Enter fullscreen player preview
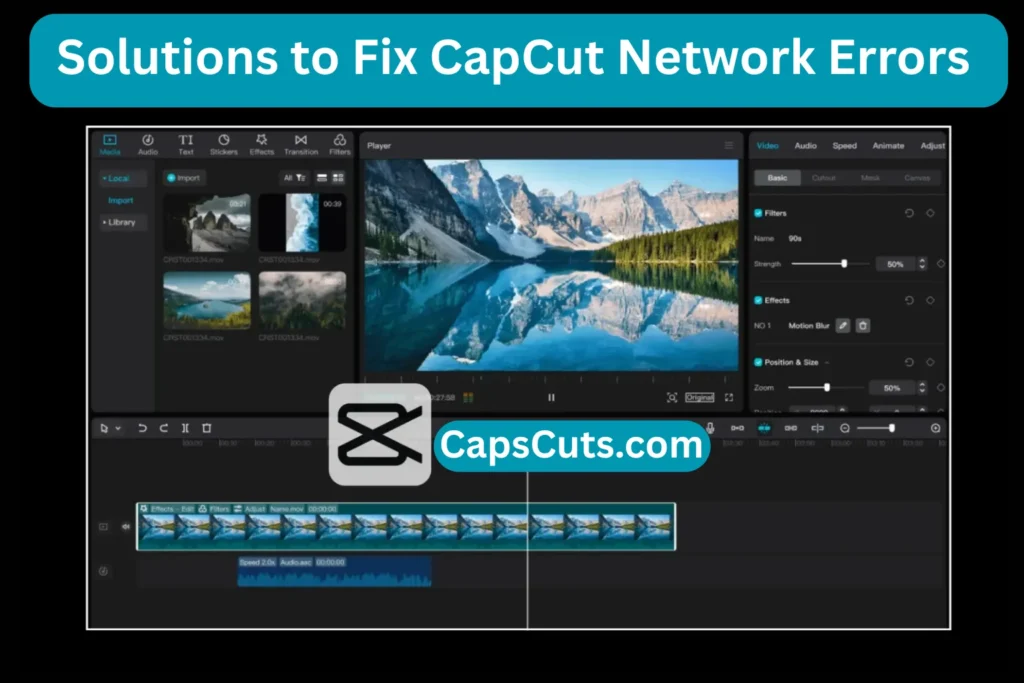 729,397
